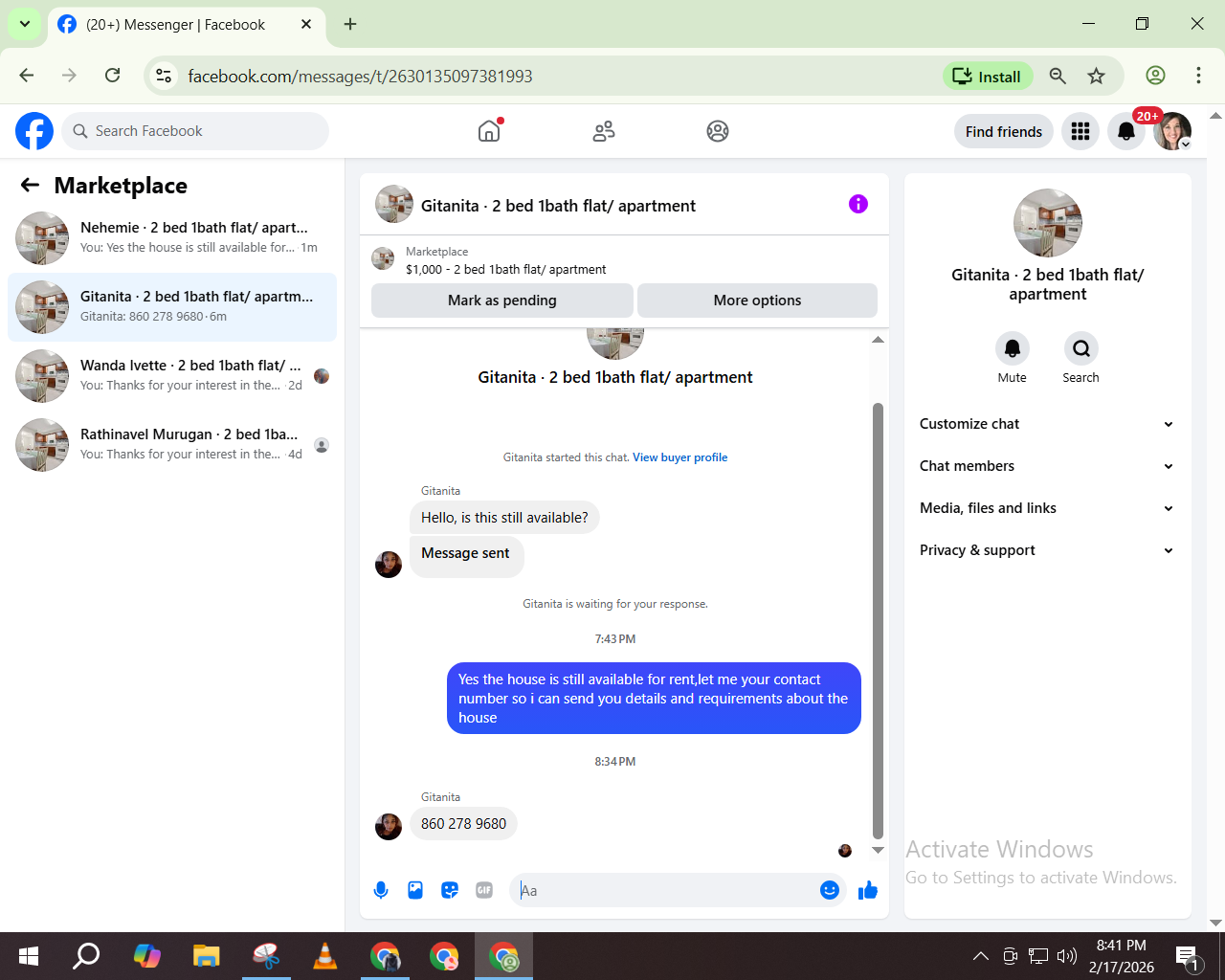
Task: Open the taskbar notification center icon
Action: coord(1188,955)
